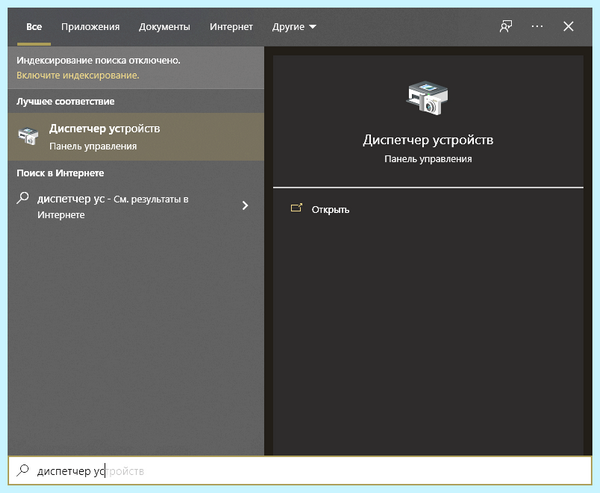Click the Device Manager icon in results list
Viewport: 600px width, 493px height.
(x=28, y=136)
